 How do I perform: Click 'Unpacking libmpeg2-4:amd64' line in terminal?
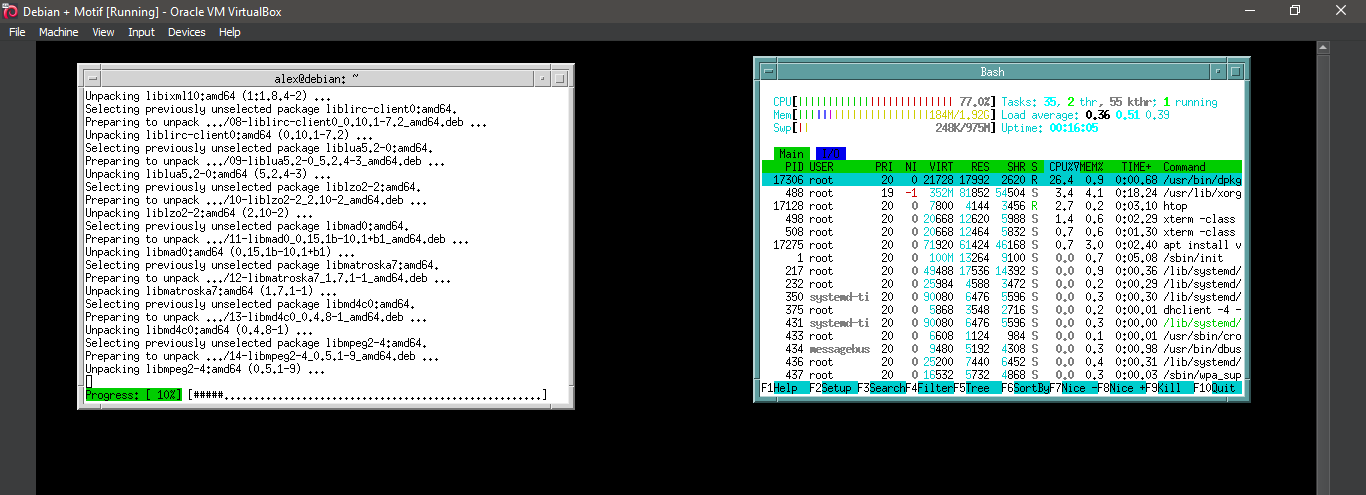pos(205,369)
